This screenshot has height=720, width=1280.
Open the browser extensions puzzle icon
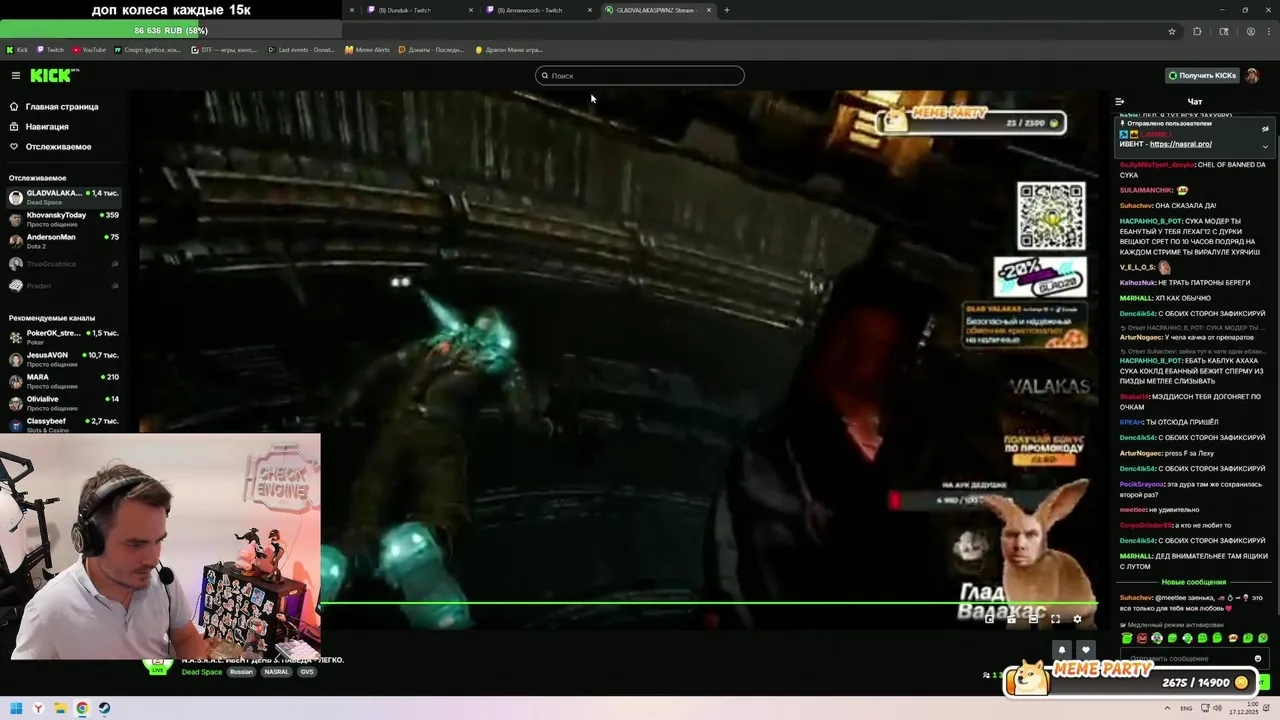click(x=1197, y=31)
